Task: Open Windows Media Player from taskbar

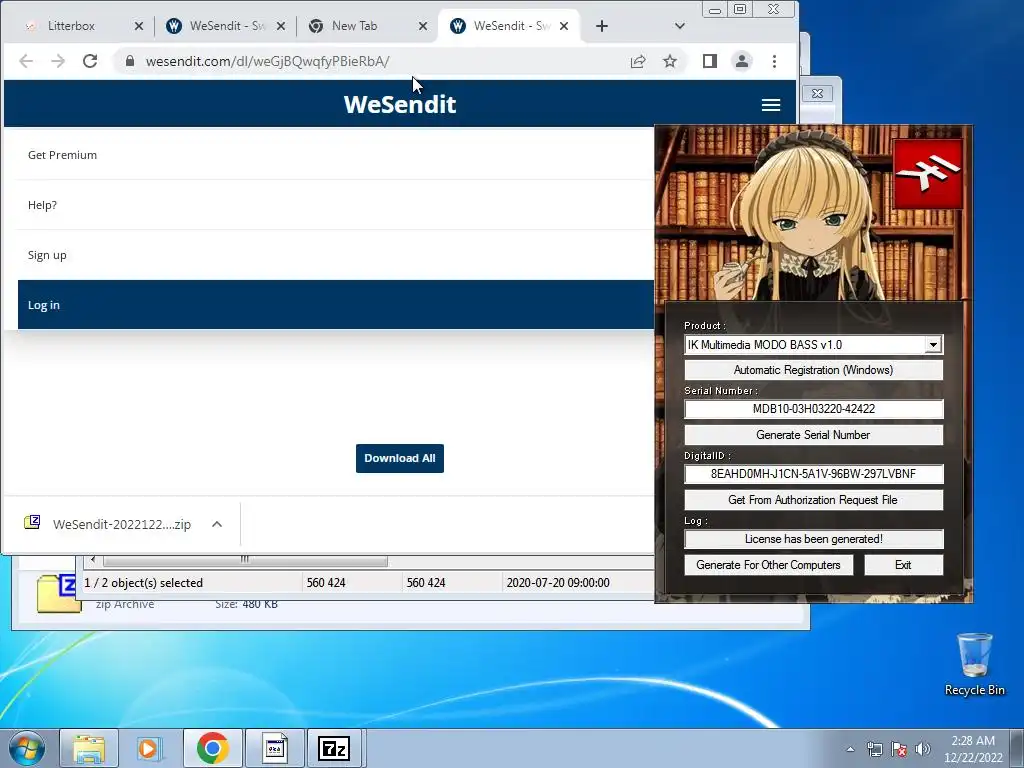Action: click(150, 748)
